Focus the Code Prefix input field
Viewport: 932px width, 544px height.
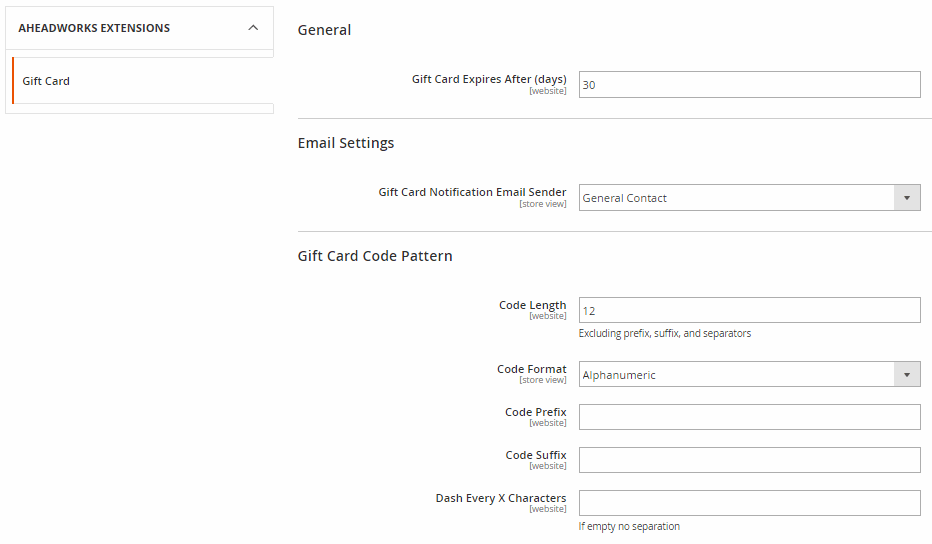[750, 417]
